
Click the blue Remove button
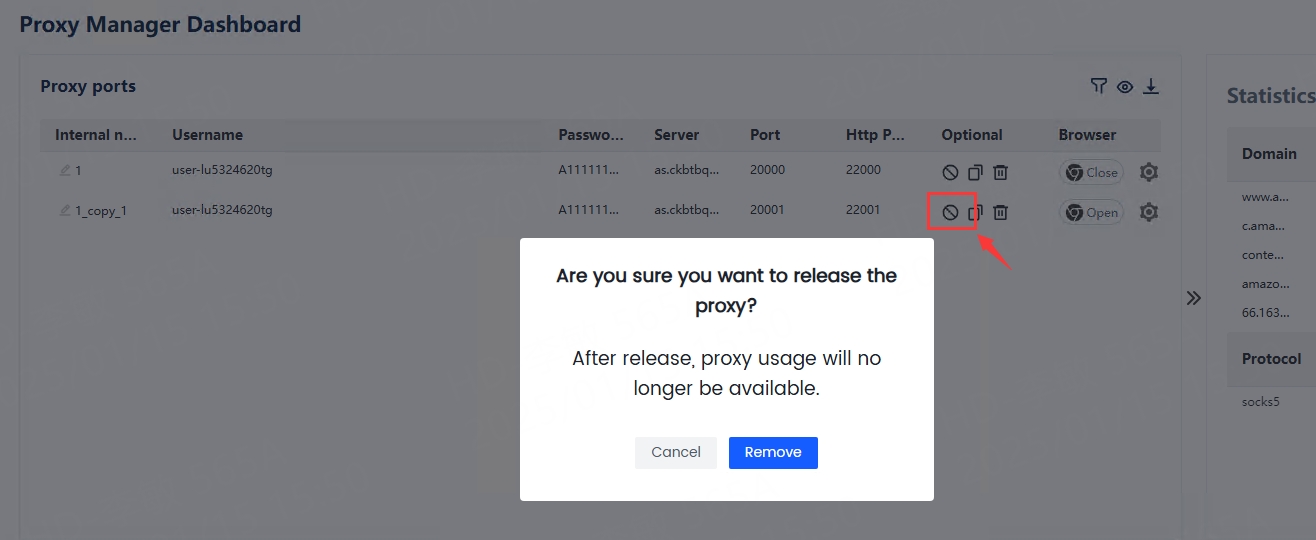tap(773, 452)
